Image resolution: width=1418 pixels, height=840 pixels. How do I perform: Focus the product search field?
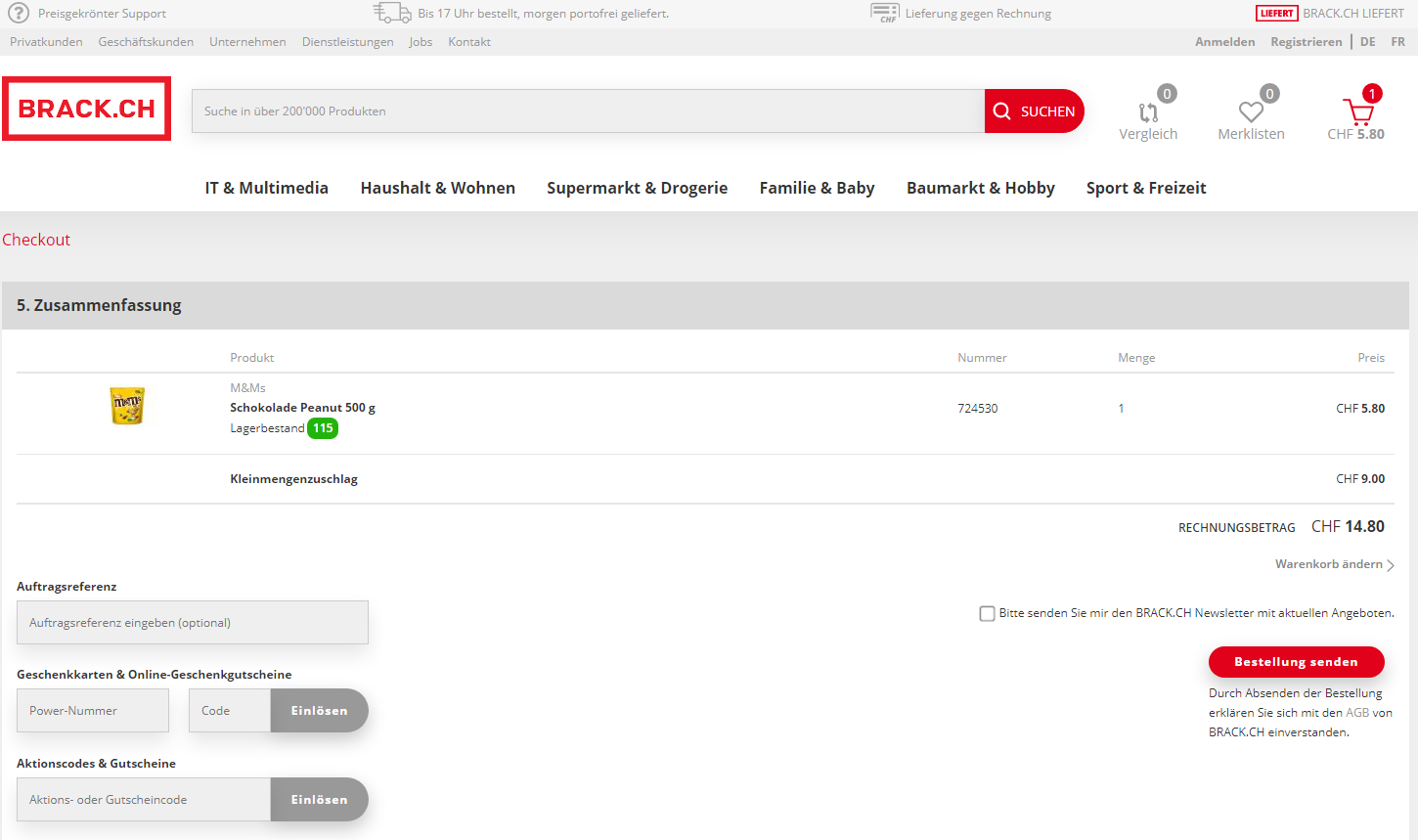[x=588, y=111]
